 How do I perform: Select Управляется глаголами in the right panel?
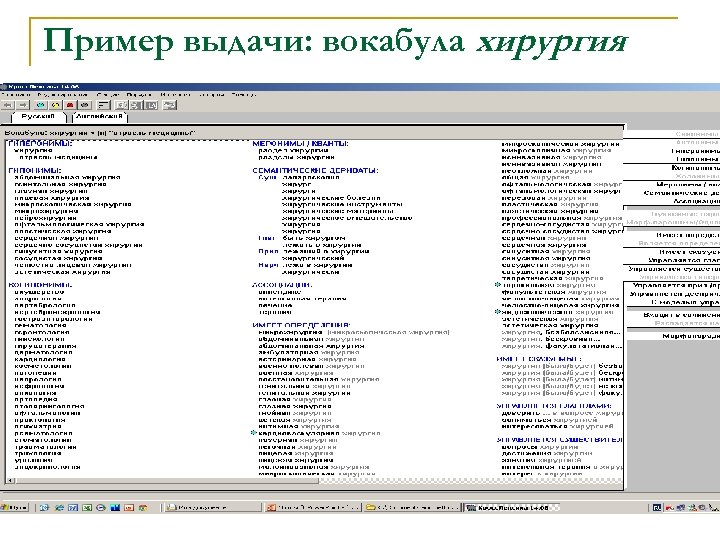[x=684, y=260]
